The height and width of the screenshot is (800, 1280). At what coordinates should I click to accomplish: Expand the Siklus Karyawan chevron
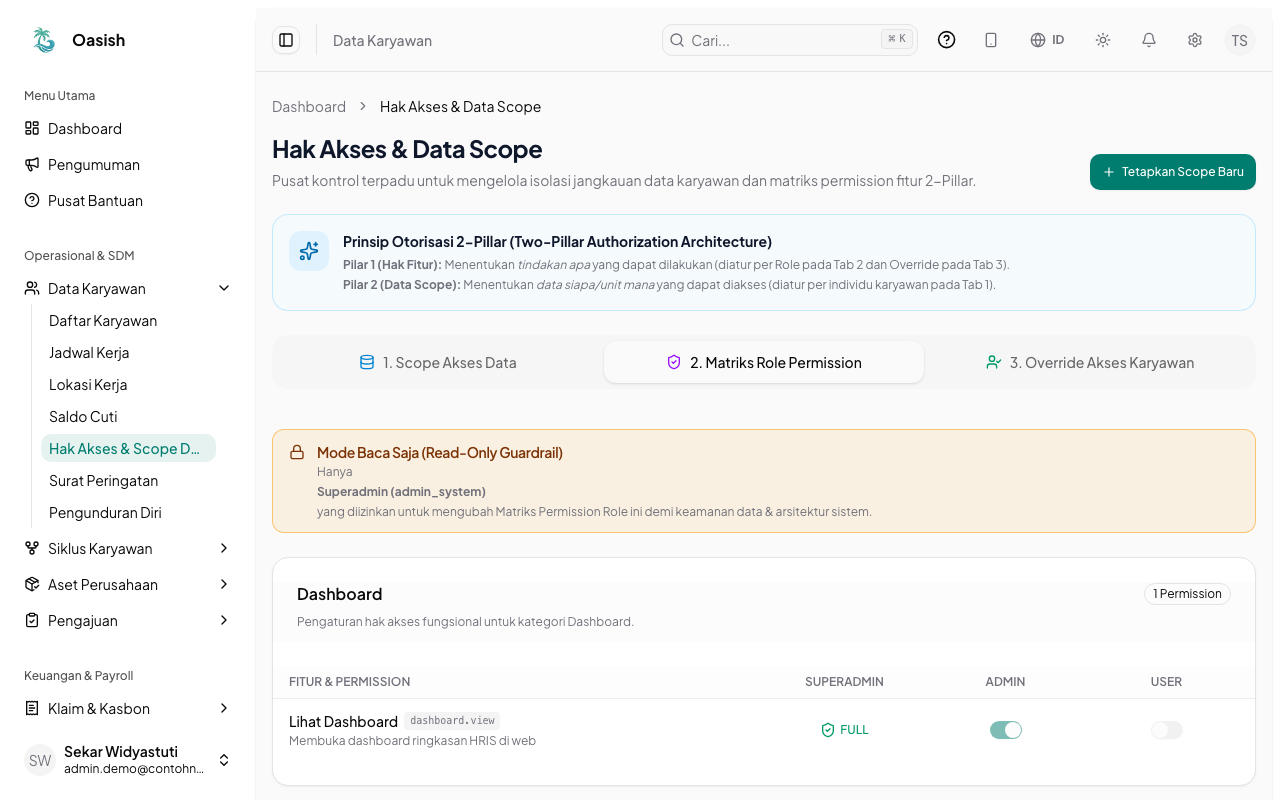224,549
